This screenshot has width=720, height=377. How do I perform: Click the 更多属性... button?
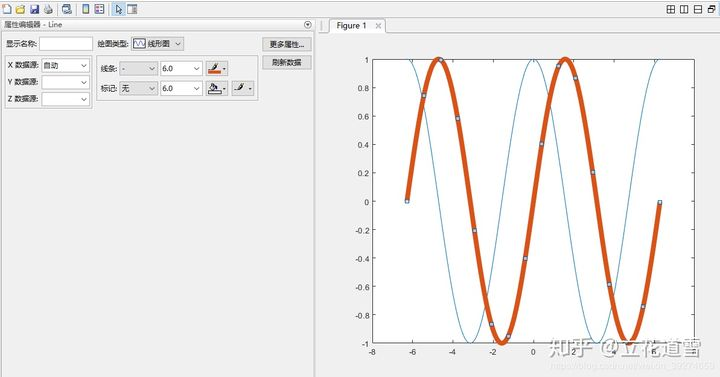287,44
